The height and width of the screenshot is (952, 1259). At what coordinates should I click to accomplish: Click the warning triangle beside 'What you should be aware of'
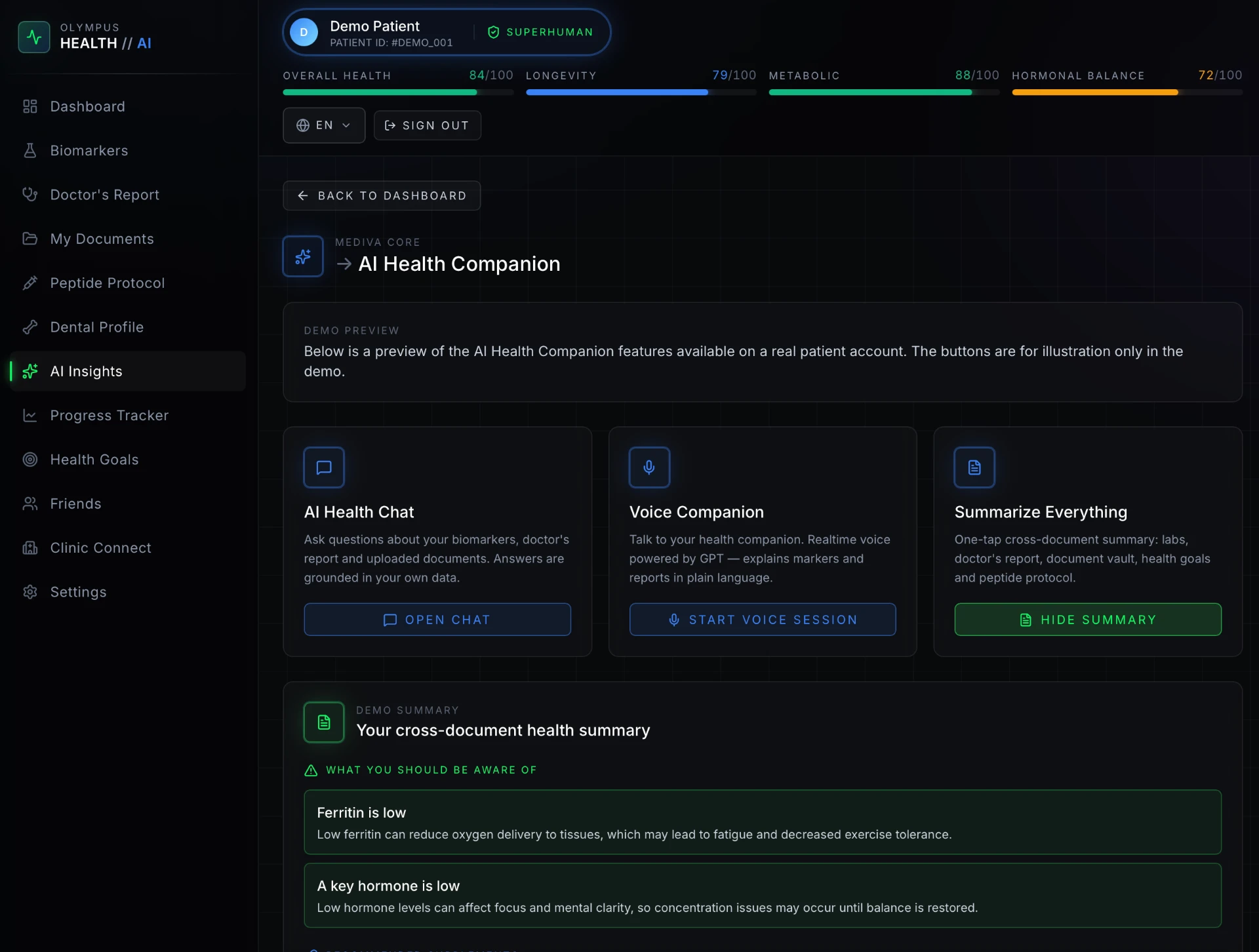[x=311, y=770]
